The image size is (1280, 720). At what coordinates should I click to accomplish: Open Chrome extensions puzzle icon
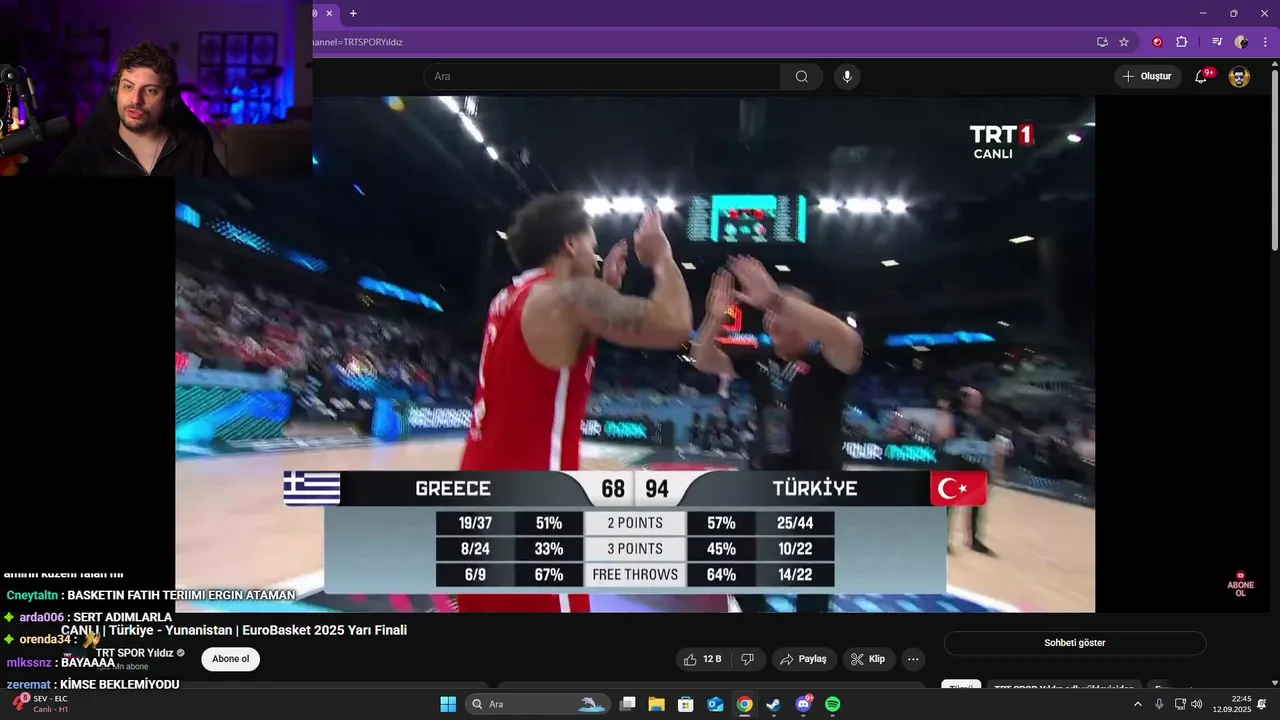click(x=1181, y=42)
